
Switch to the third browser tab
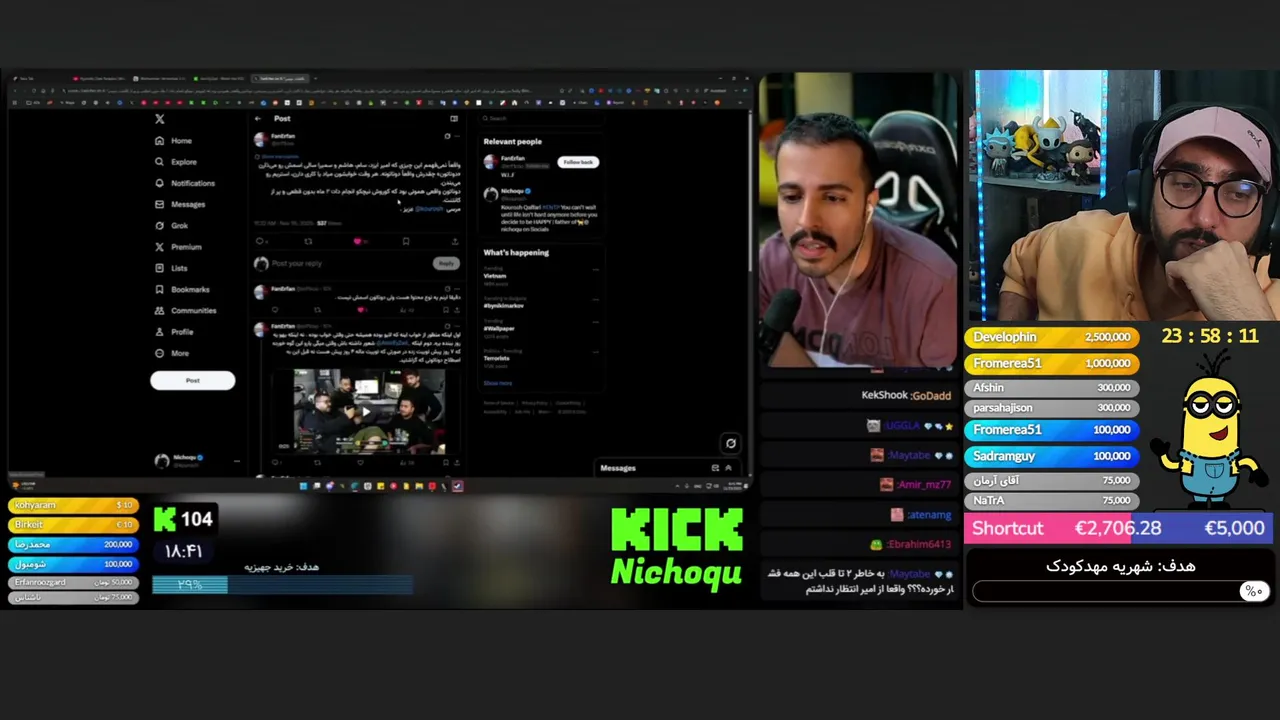click(x=160, y=78)
